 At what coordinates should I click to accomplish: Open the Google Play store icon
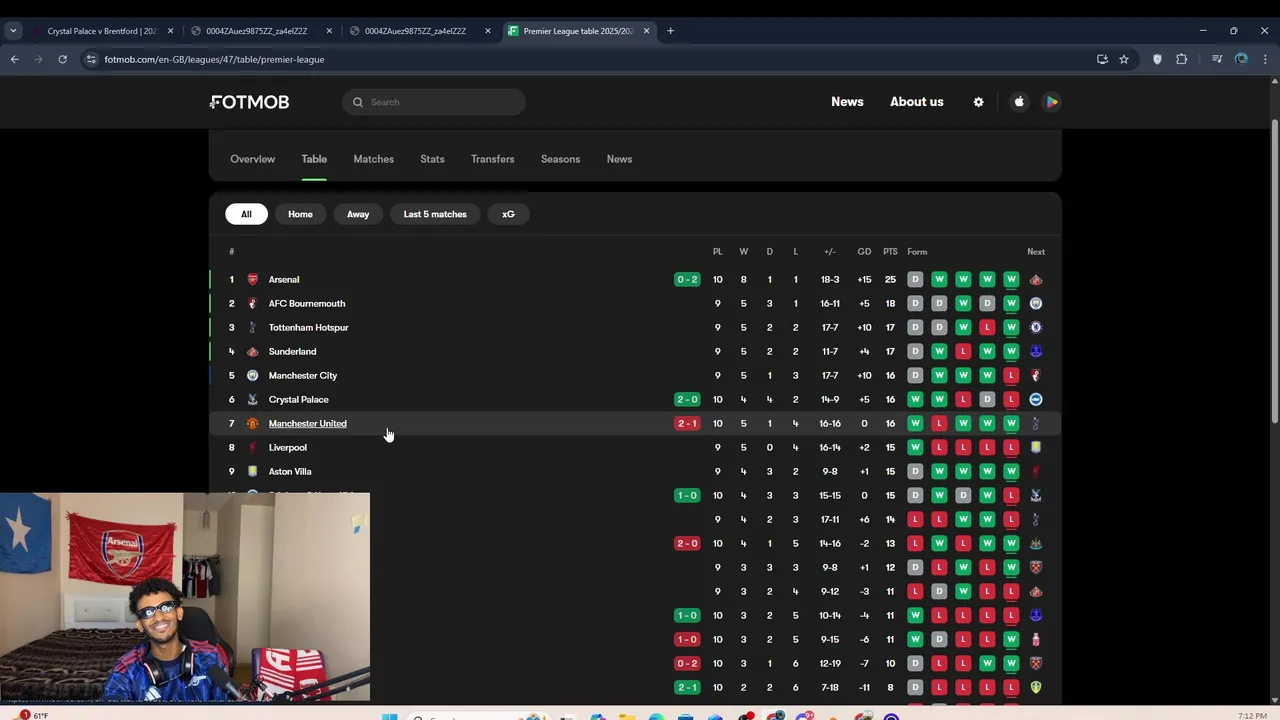click(1051, 102)
